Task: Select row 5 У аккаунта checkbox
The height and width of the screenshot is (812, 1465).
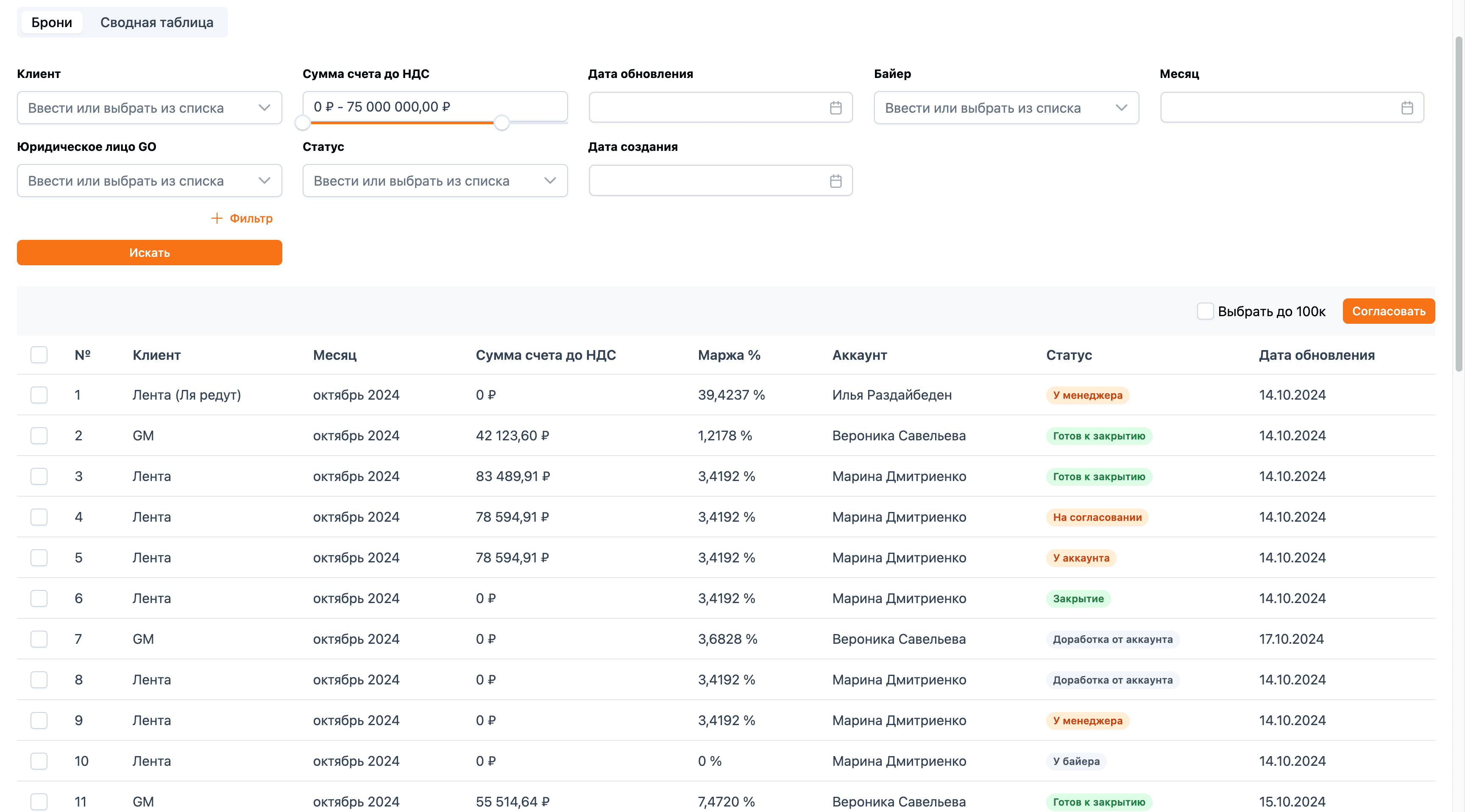Action: tap(39, 557)
